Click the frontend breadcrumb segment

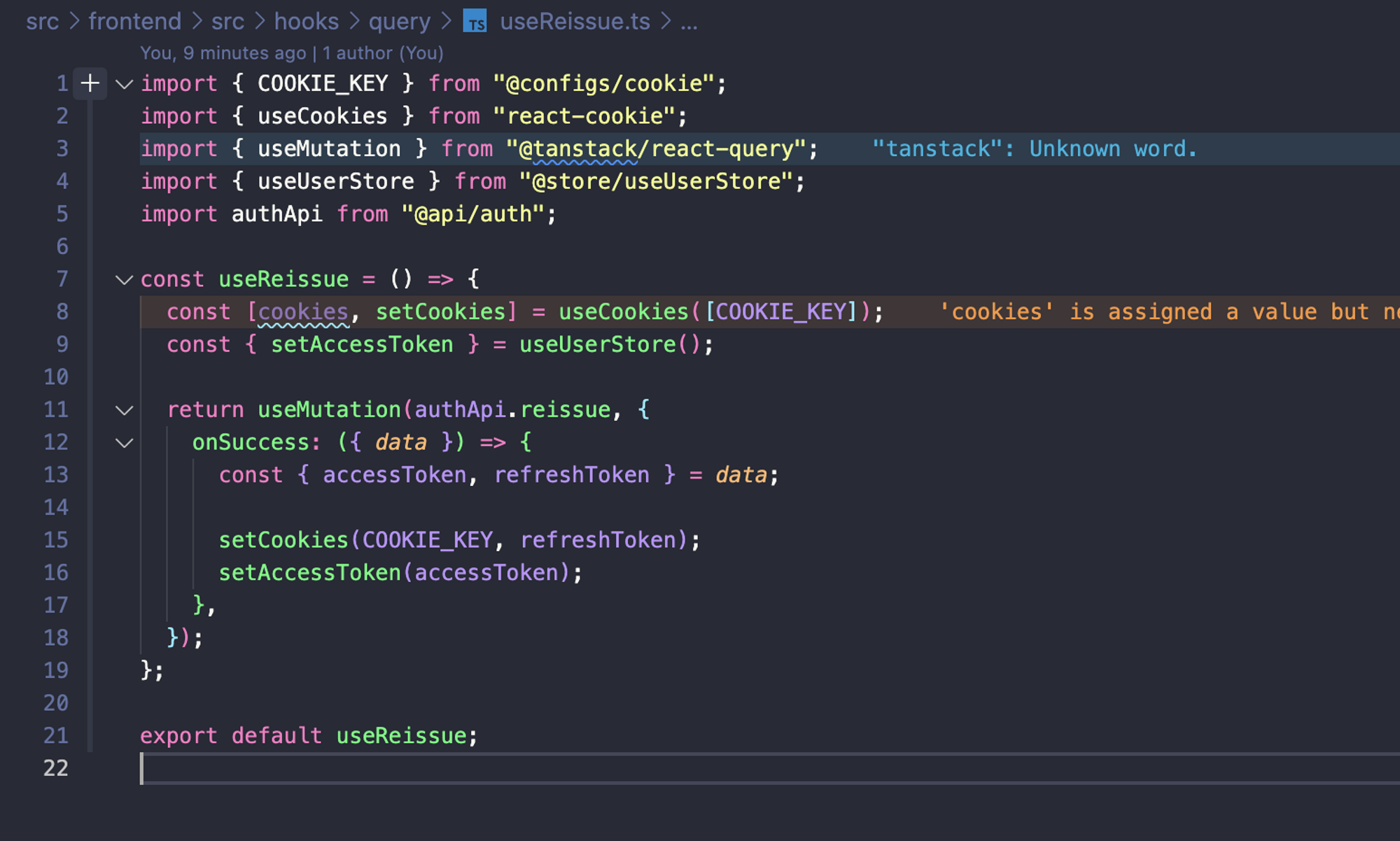134,22
